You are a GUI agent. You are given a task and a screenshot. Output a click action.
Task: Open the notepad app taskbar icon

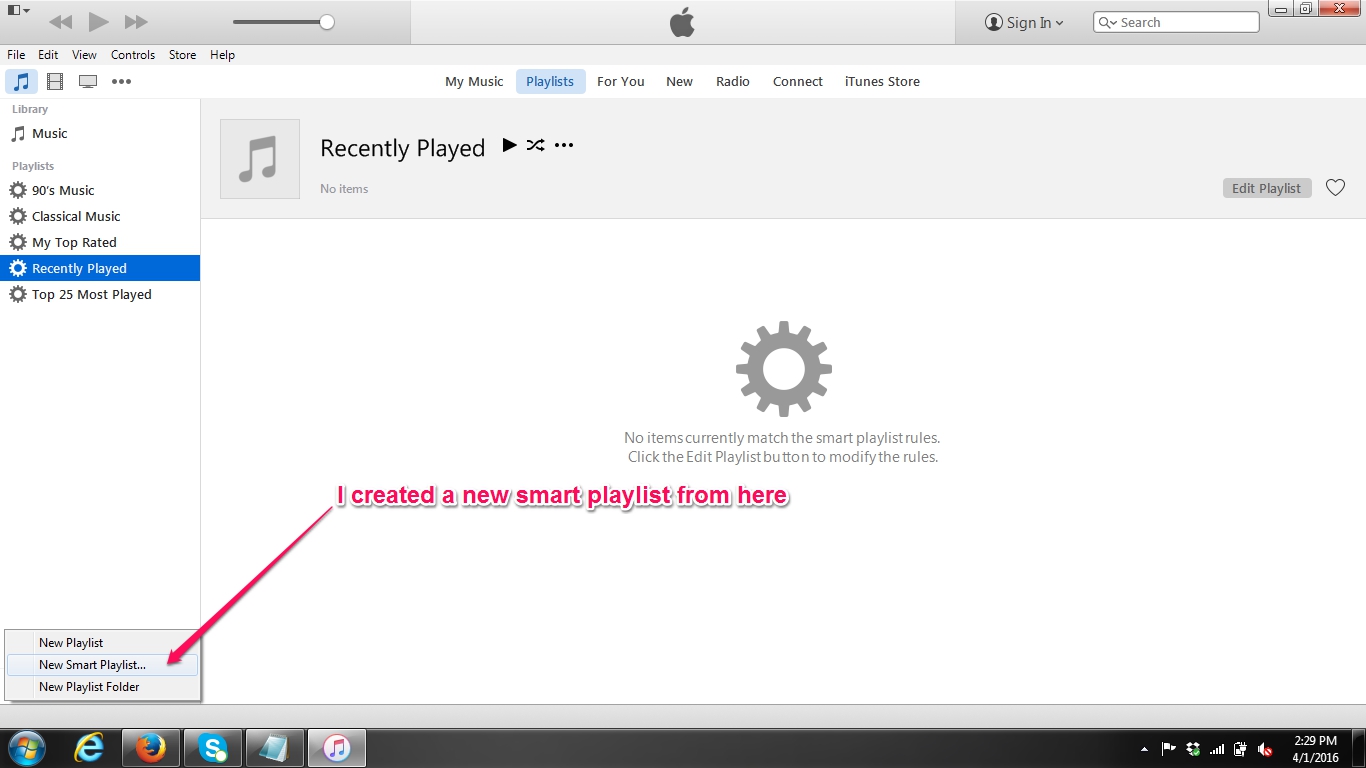pyautogui.click(x=274, y=748)
